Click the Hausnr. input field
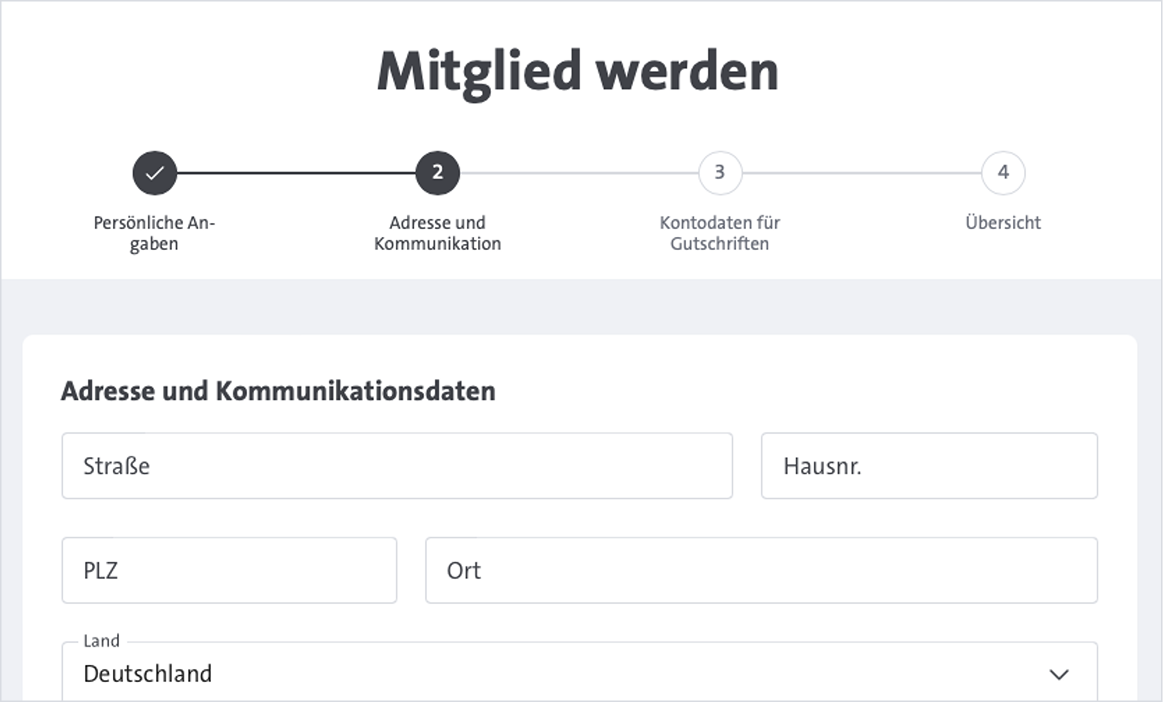Screen dimensions: 1163x702 929,465
